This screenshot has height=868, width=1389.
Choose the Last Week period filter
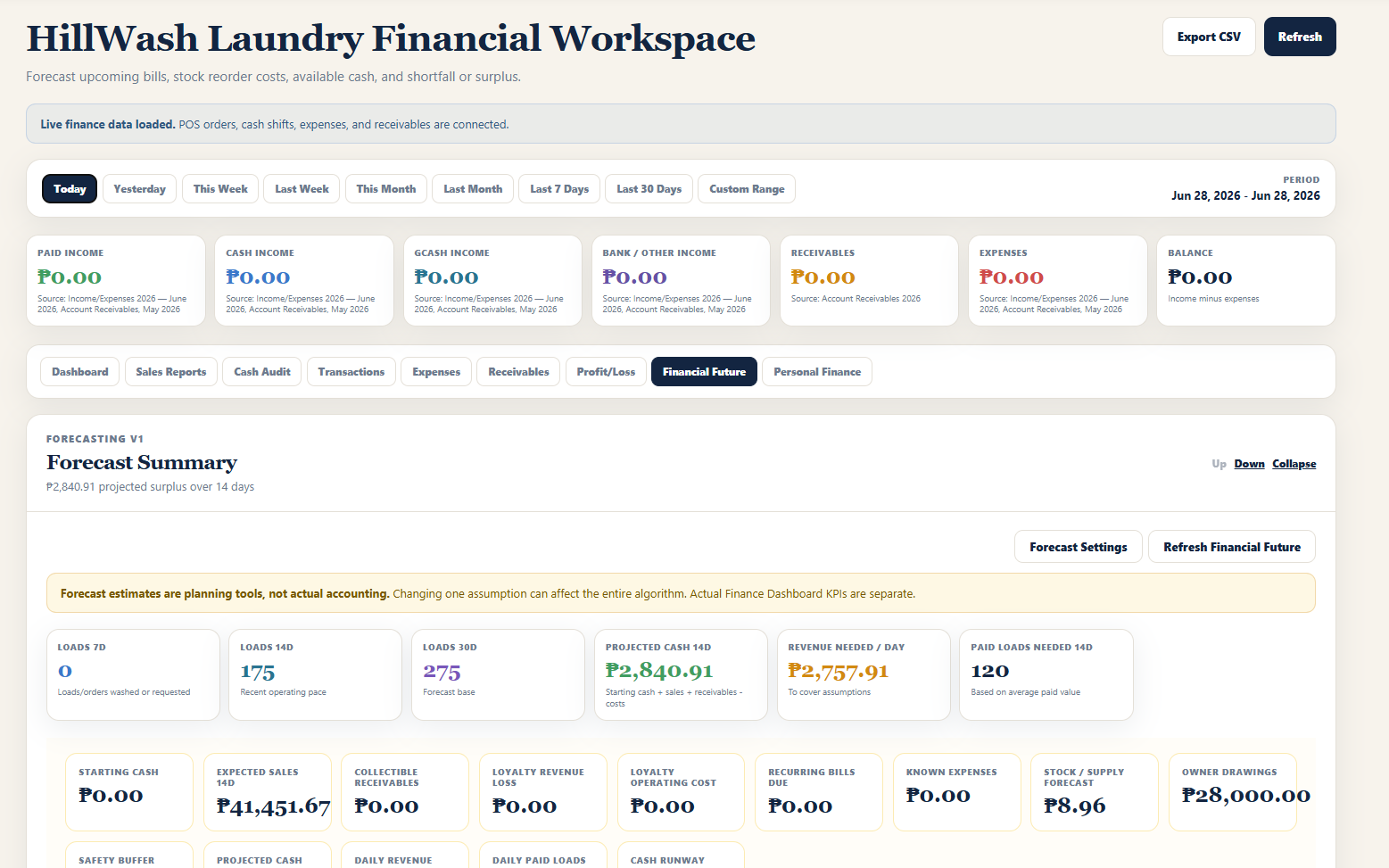(302, 189)
